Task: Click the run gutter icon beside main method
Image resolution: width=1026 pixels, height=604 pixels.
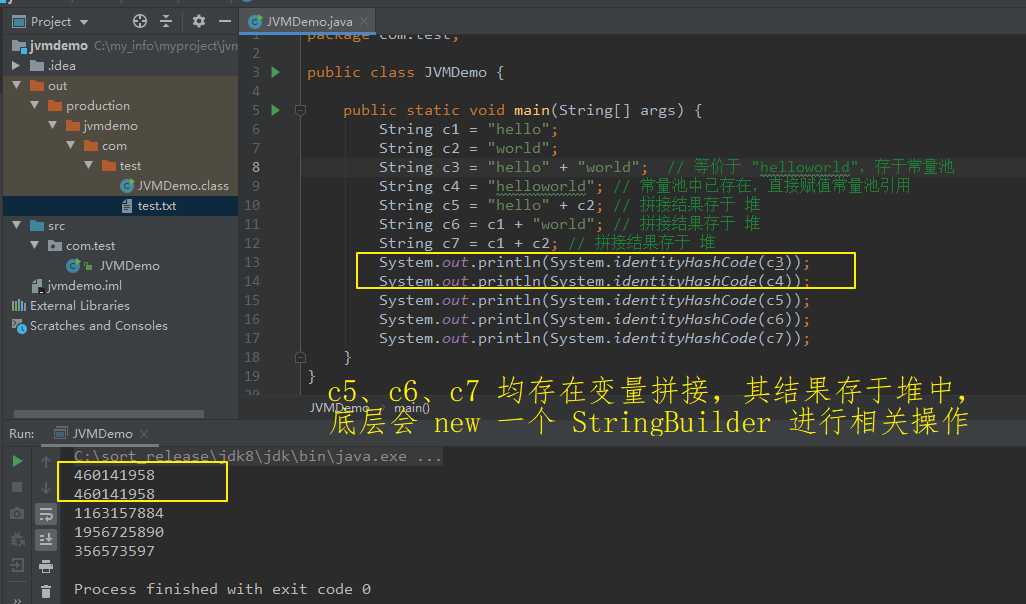Action: pyautogui.click(x=275, y=110)
